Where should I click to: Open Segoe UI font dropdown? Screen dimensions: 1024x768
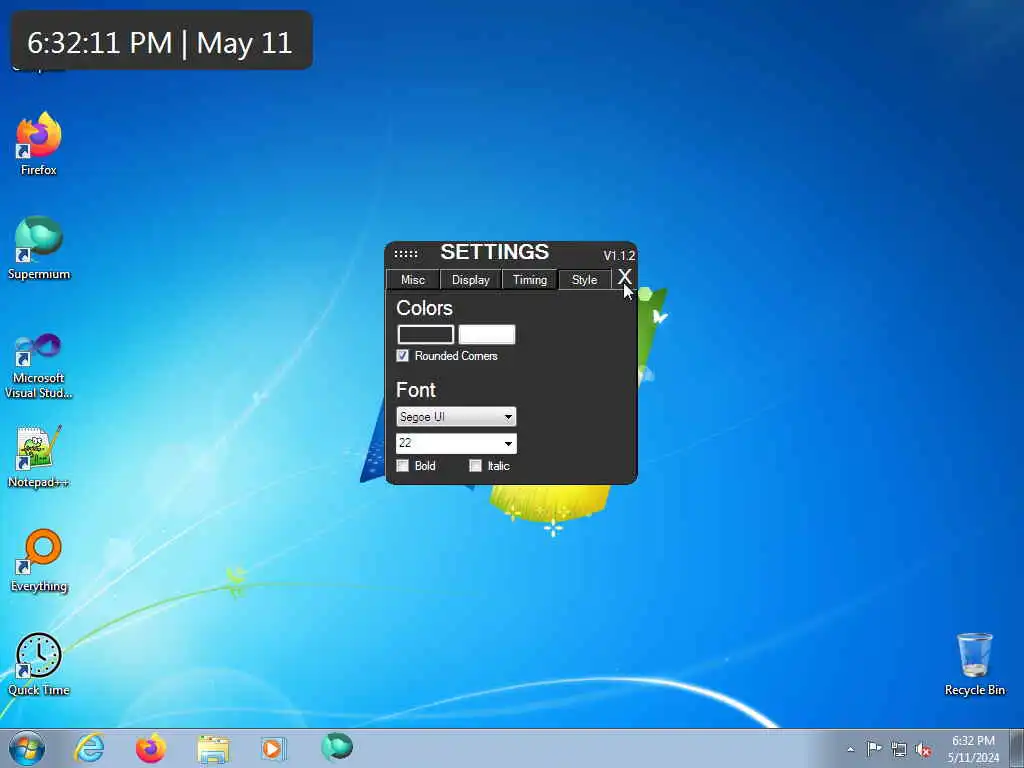pos(456,417)
